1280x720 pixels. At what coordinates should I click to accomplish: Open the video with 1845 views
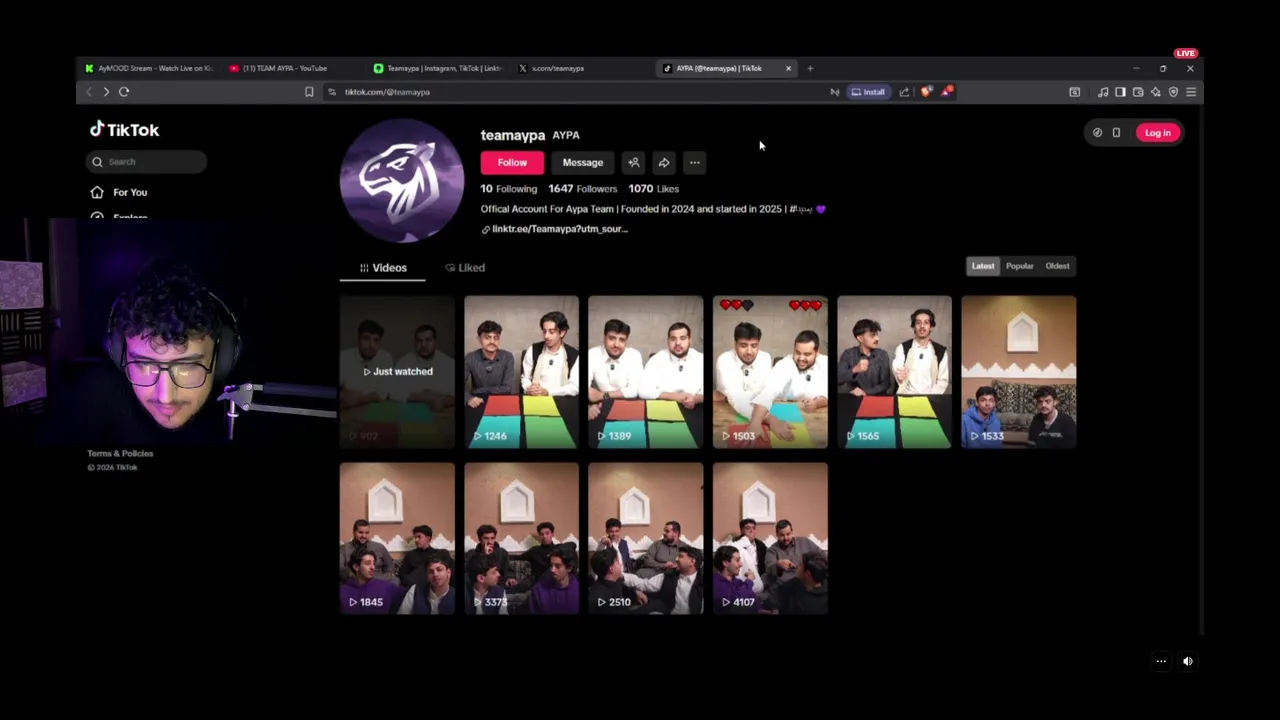click(x=397, y=538)
